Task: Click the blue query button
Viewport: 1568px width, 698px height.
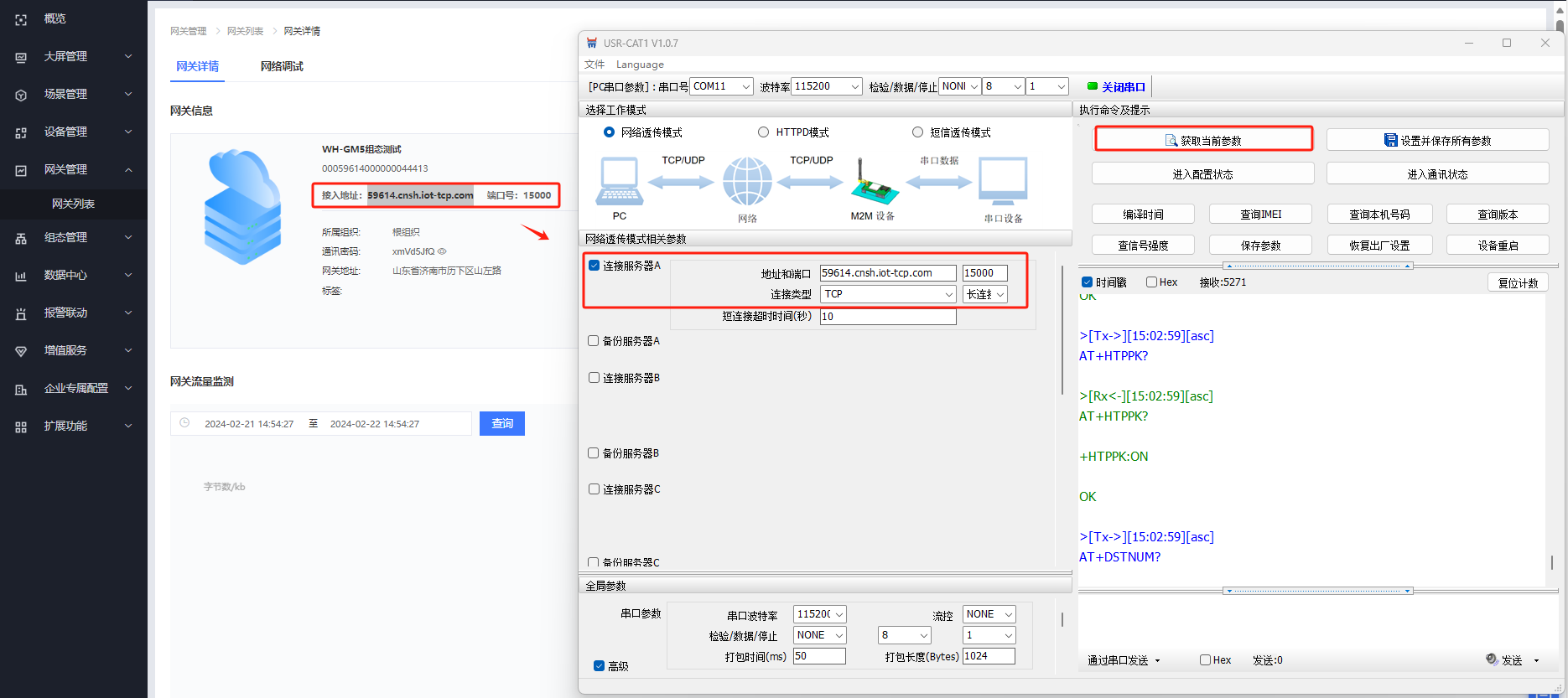Action: [501, 424]
